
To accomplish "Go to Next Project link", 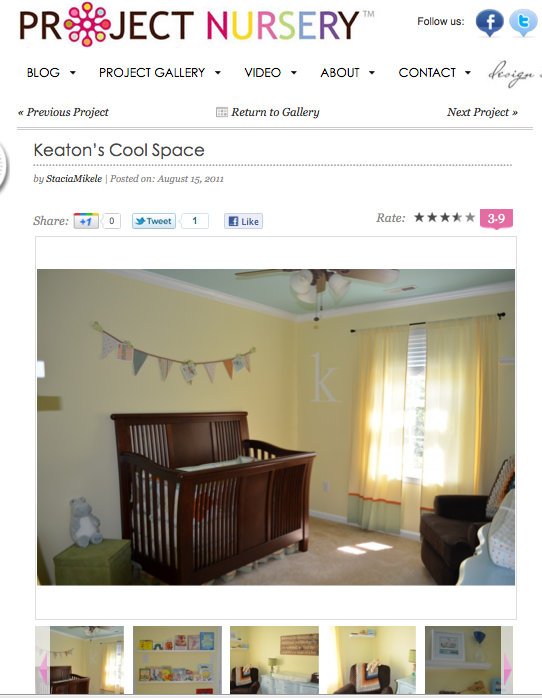I will click(x=482, y=112).
